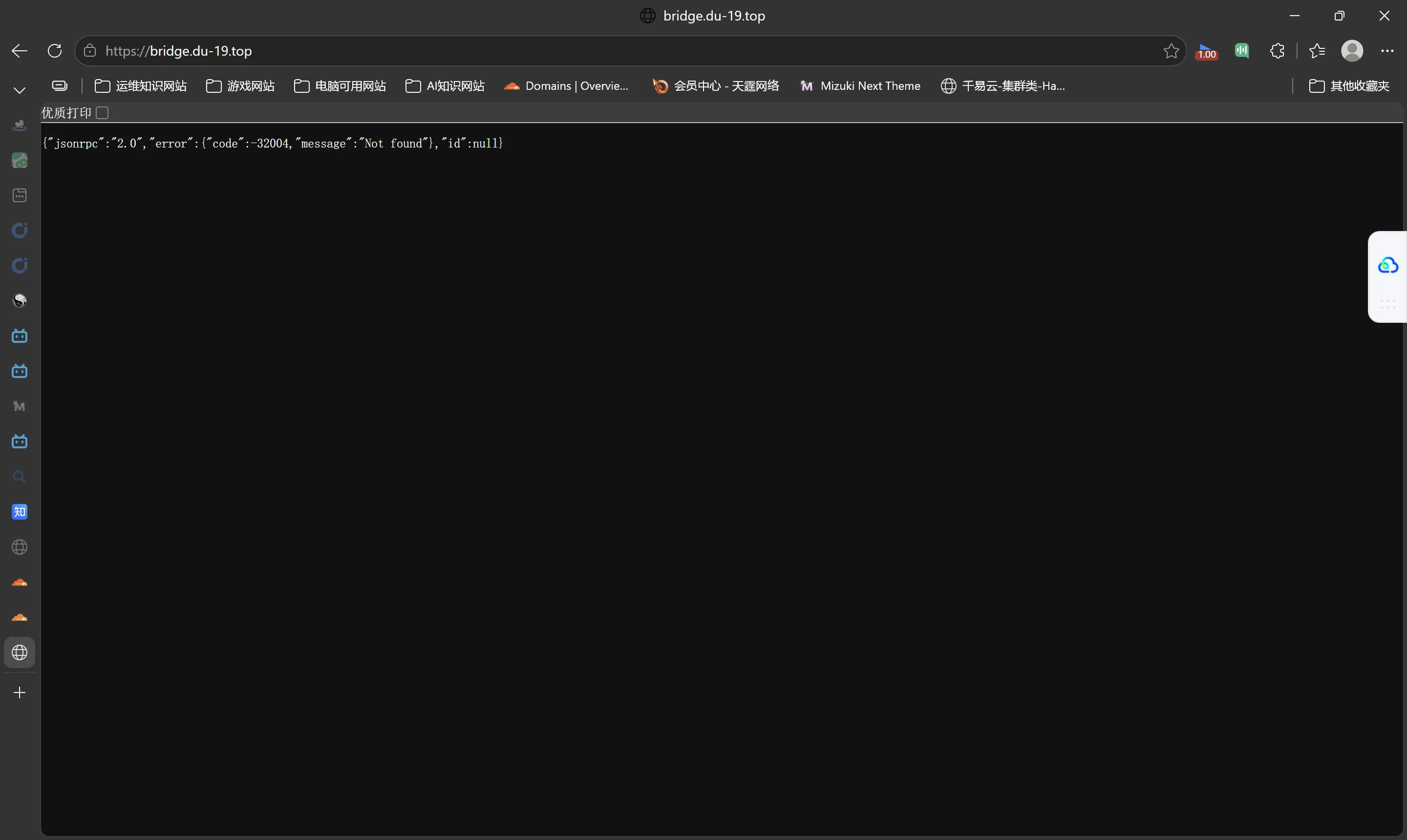Viewport: 1407px width, 840px height.
Task: Click the floating panel dots handle
Action: (x=1388, y=304)
